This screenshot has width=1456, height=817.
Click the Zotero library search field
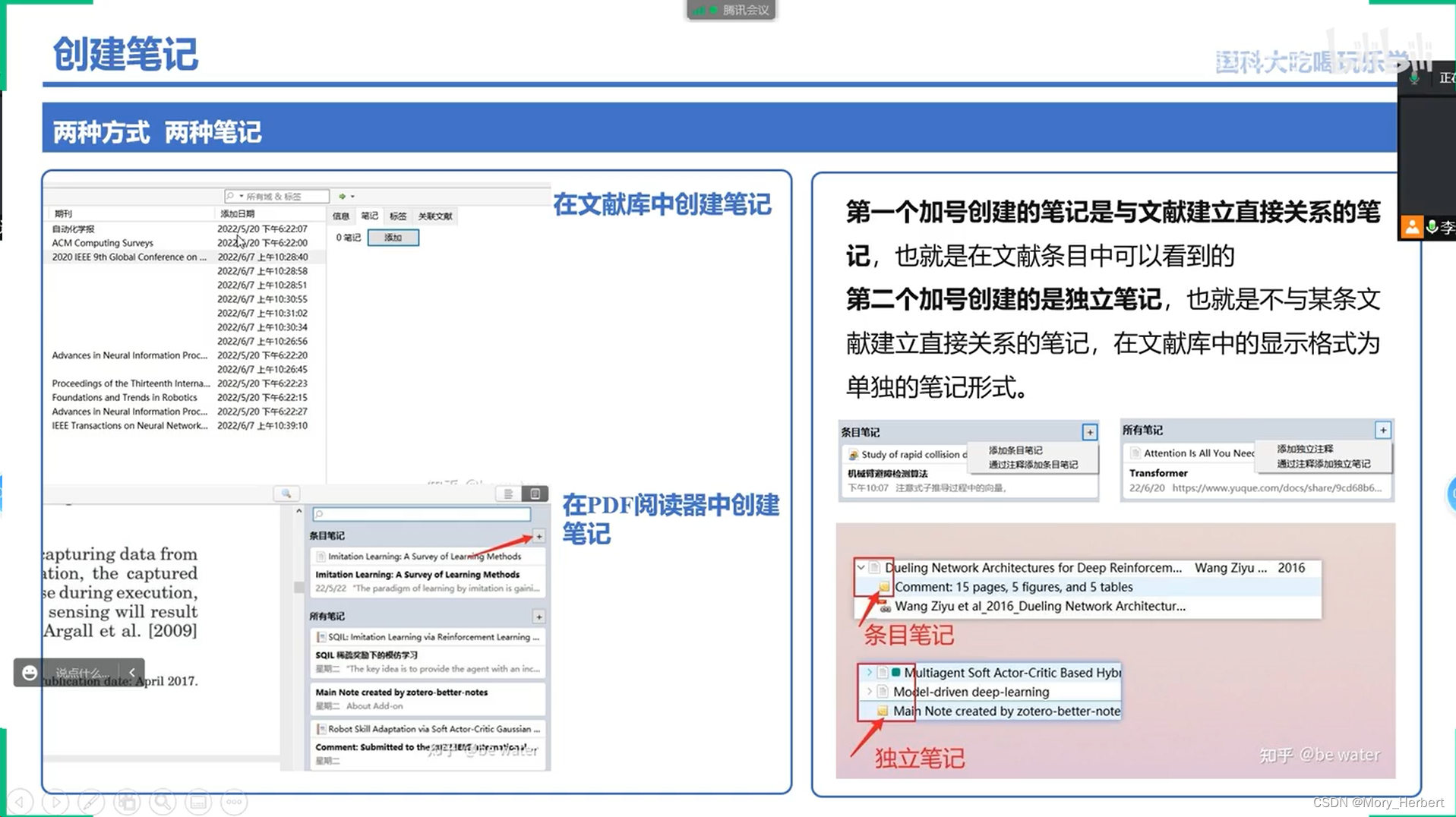276,196
